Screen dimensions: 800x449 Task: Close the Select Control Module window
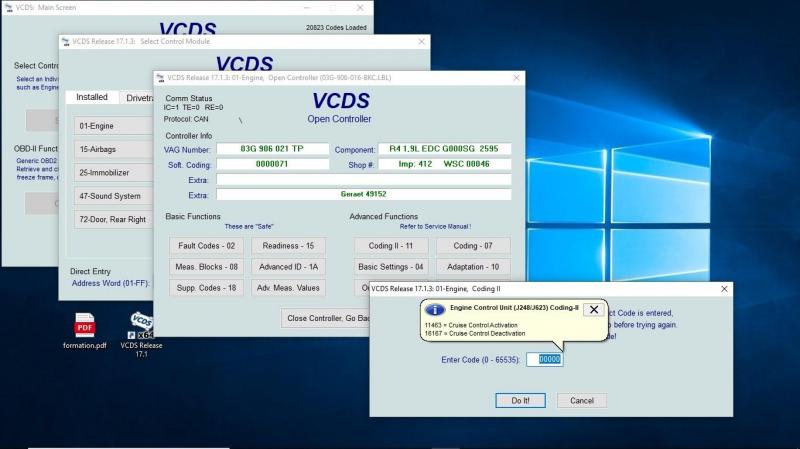point(421,42)
